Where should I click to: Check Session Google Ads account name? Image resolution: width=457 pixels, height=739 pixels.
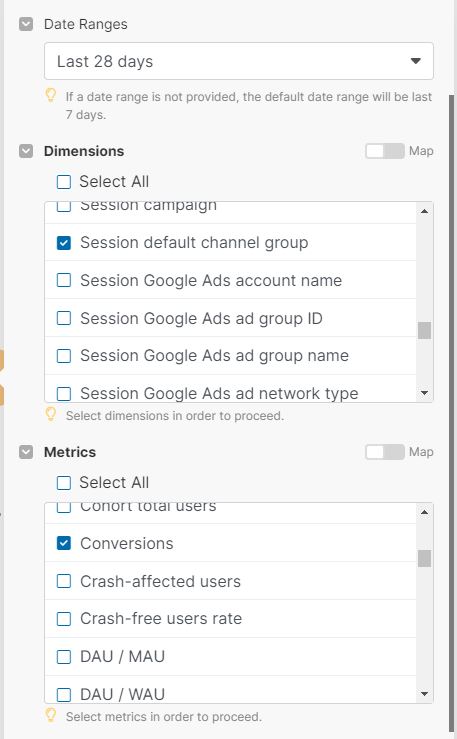pyautogui.click(x=64, y=280)
